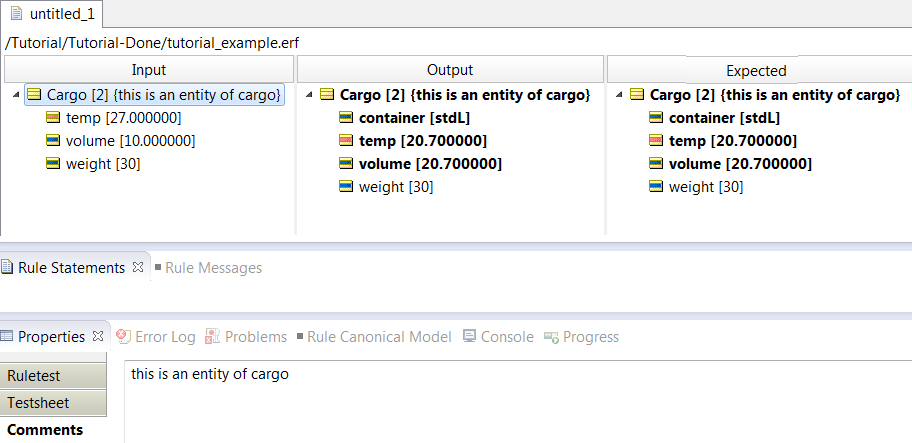
Task: Open the Rule Canonical Model tab
Action: pyautogui.click(x=379, y=337)
